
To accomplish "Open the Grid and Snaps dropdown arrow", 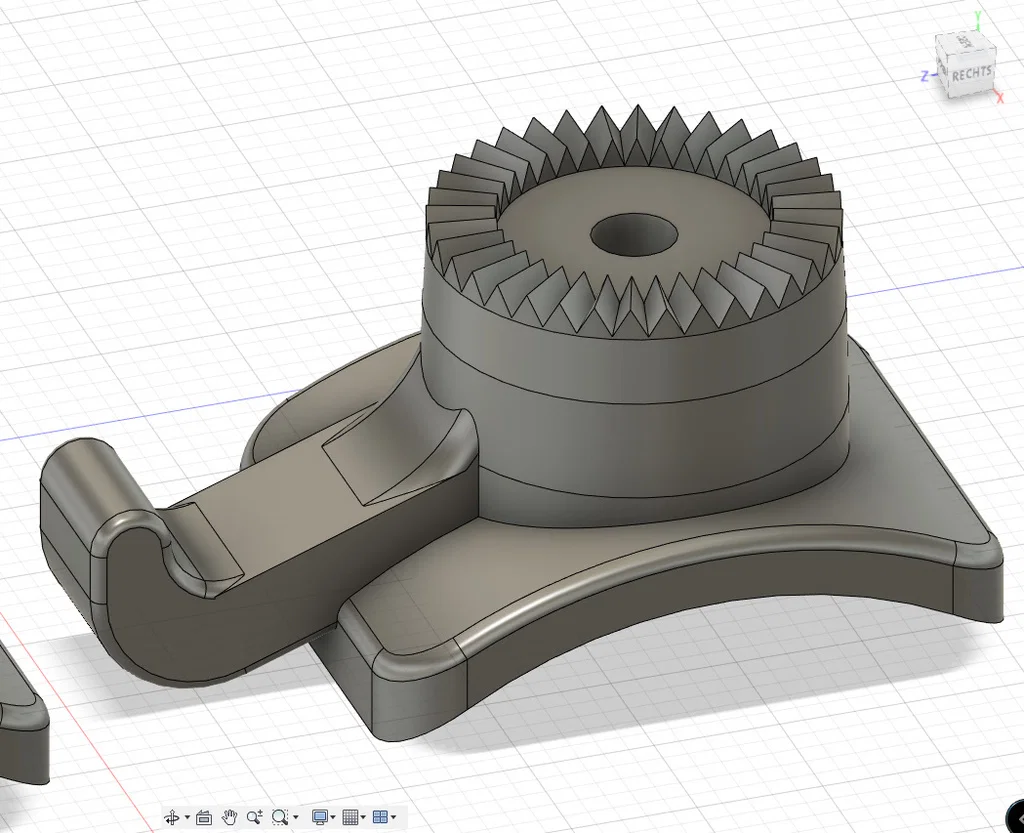I will 363,817.
